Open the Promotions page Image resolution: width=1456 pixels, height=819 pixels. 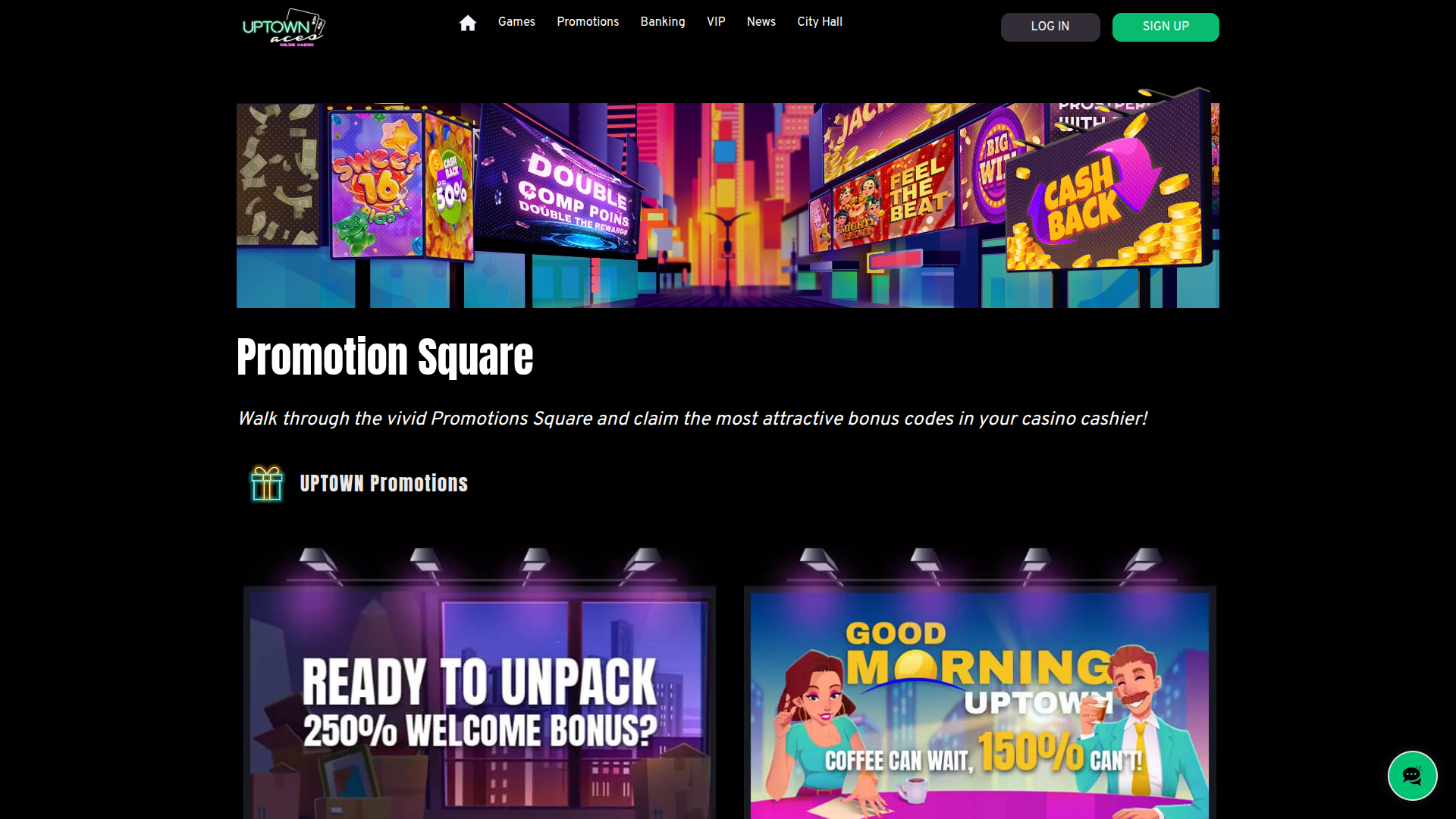click(x=588, y=22)
